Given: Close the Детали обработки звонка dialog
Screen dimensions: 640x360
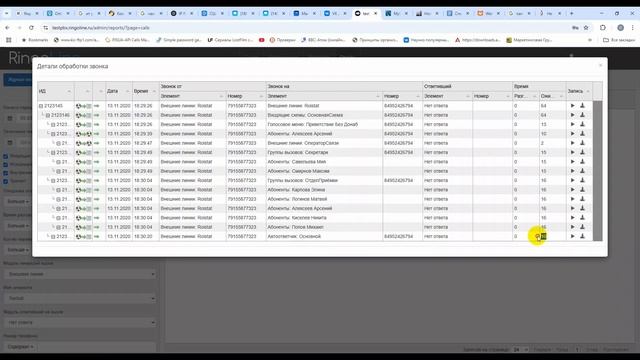Looking at the screenshot, I should click(x=600, y=65).
